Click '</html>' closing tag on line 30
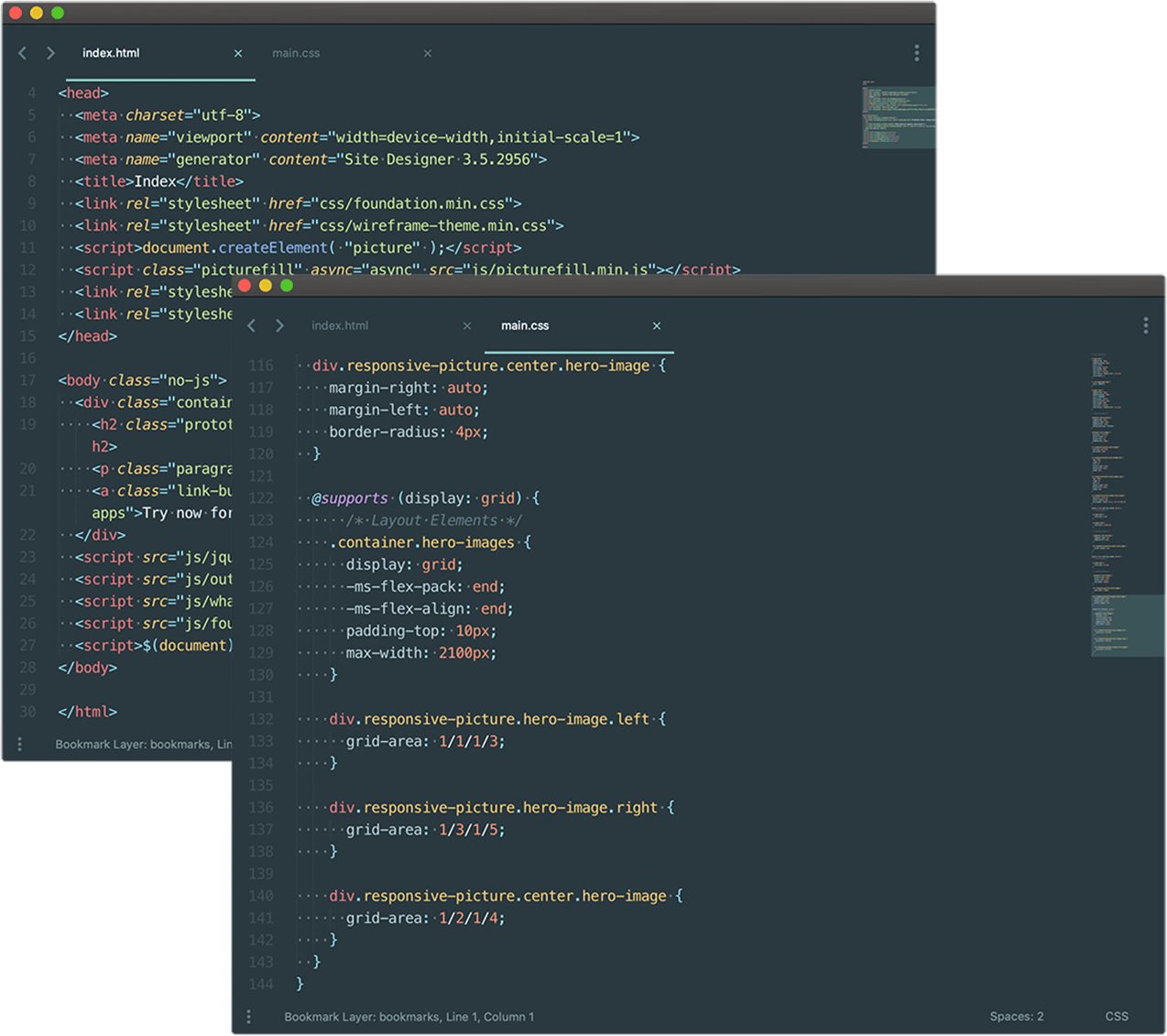 click(x=88, y=712)
